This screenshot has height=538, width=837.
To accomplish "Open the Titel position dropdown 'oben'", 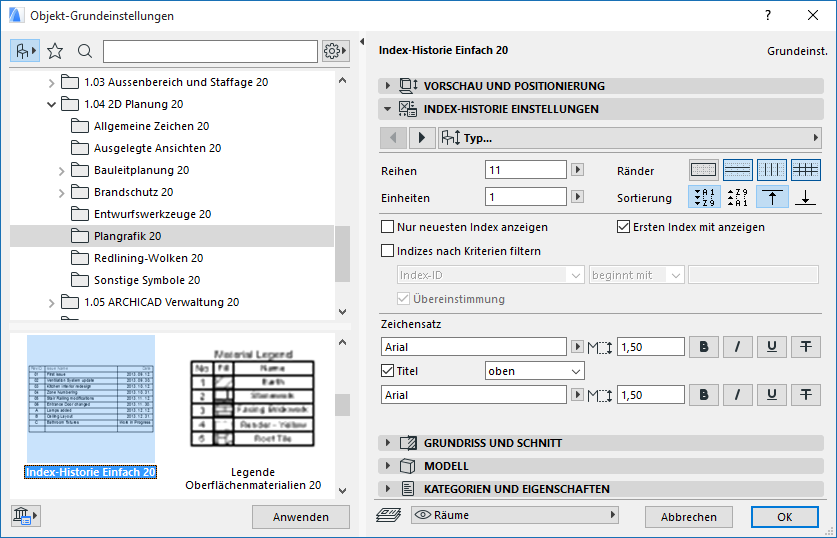I will coord(534,371).
